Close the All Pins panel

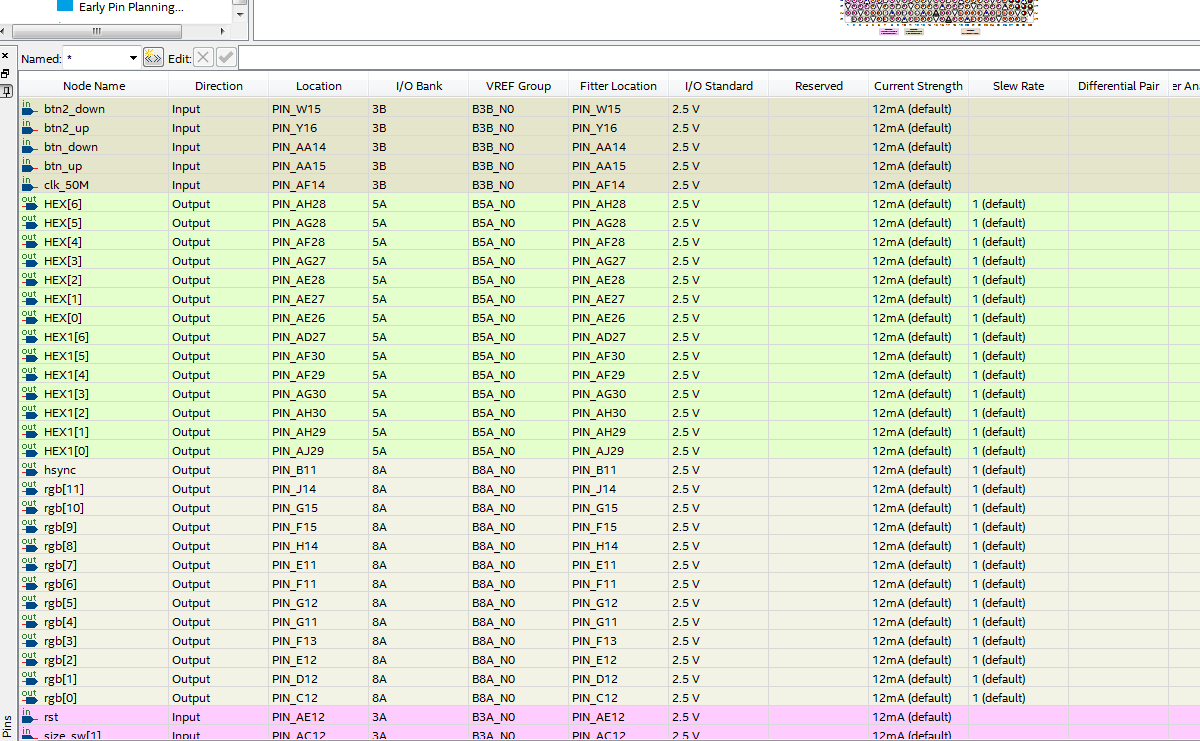(5, 56)
